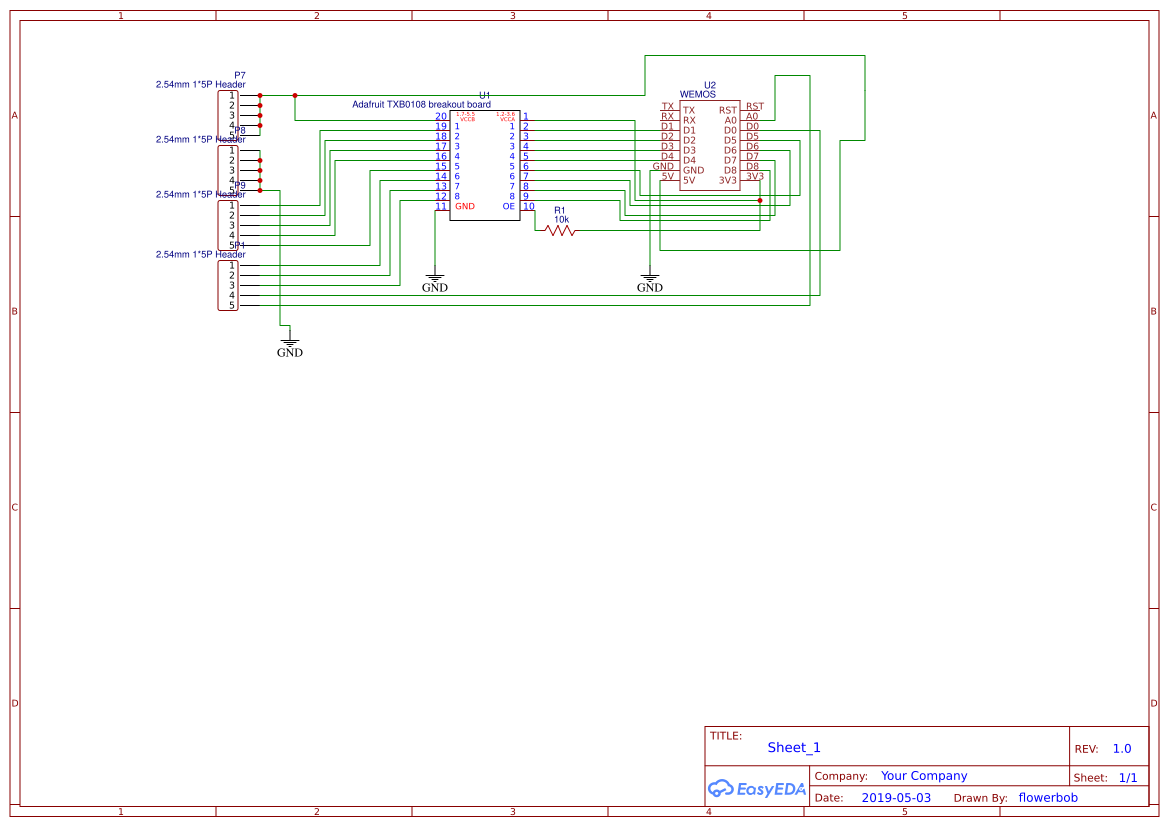Image resolution: width=1169 pixels, height=827 pixels.
Task: Click the OE pin label on U1
Action: (508, 206)
